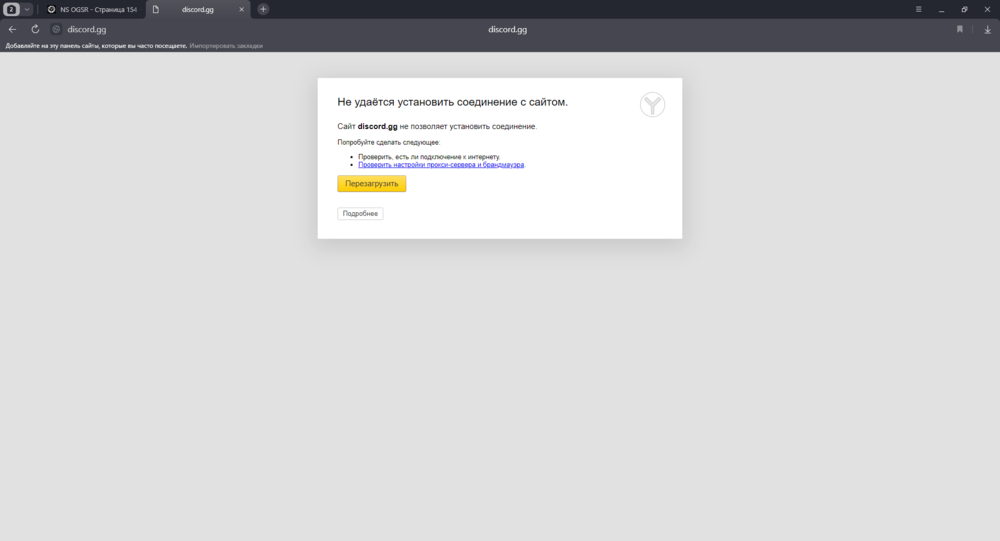Click the Попробуйте сделать следующее text
This screenshot has width=1000, height=541.
pos(388,142)
